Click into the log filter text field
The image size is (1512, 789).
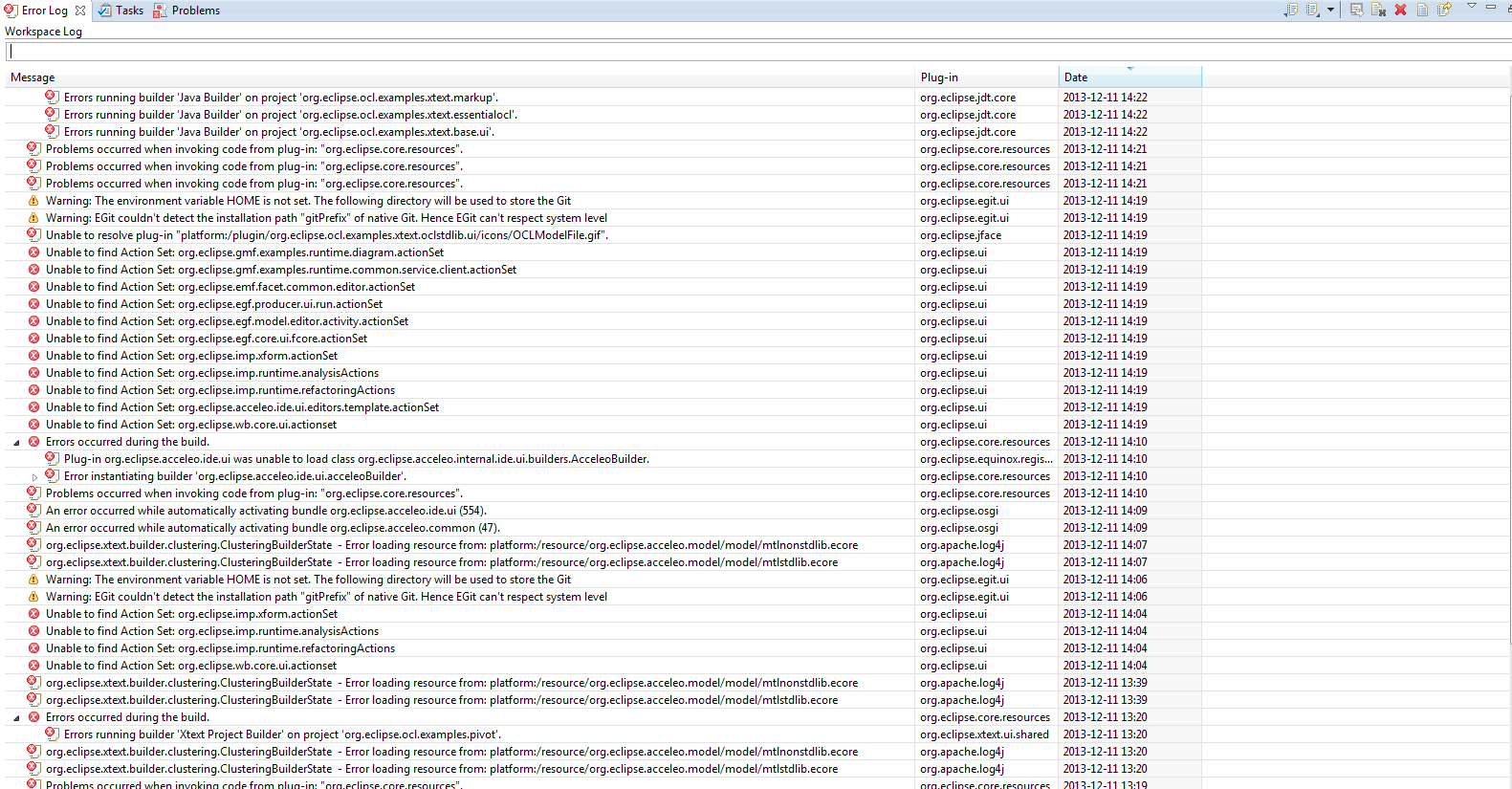pos(757,52)
